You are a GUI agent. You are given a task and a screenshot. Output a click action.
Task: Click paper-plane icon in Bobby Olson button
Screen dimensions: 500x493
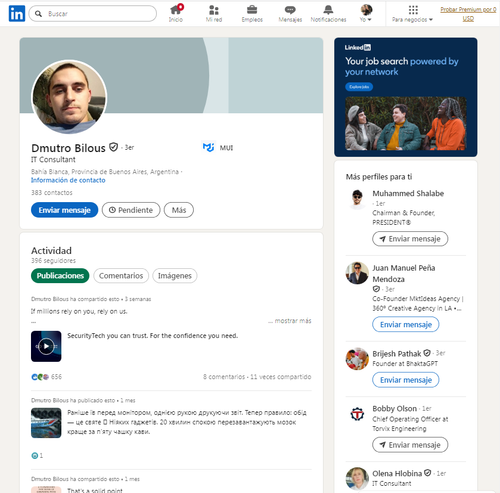click(383, 445)
